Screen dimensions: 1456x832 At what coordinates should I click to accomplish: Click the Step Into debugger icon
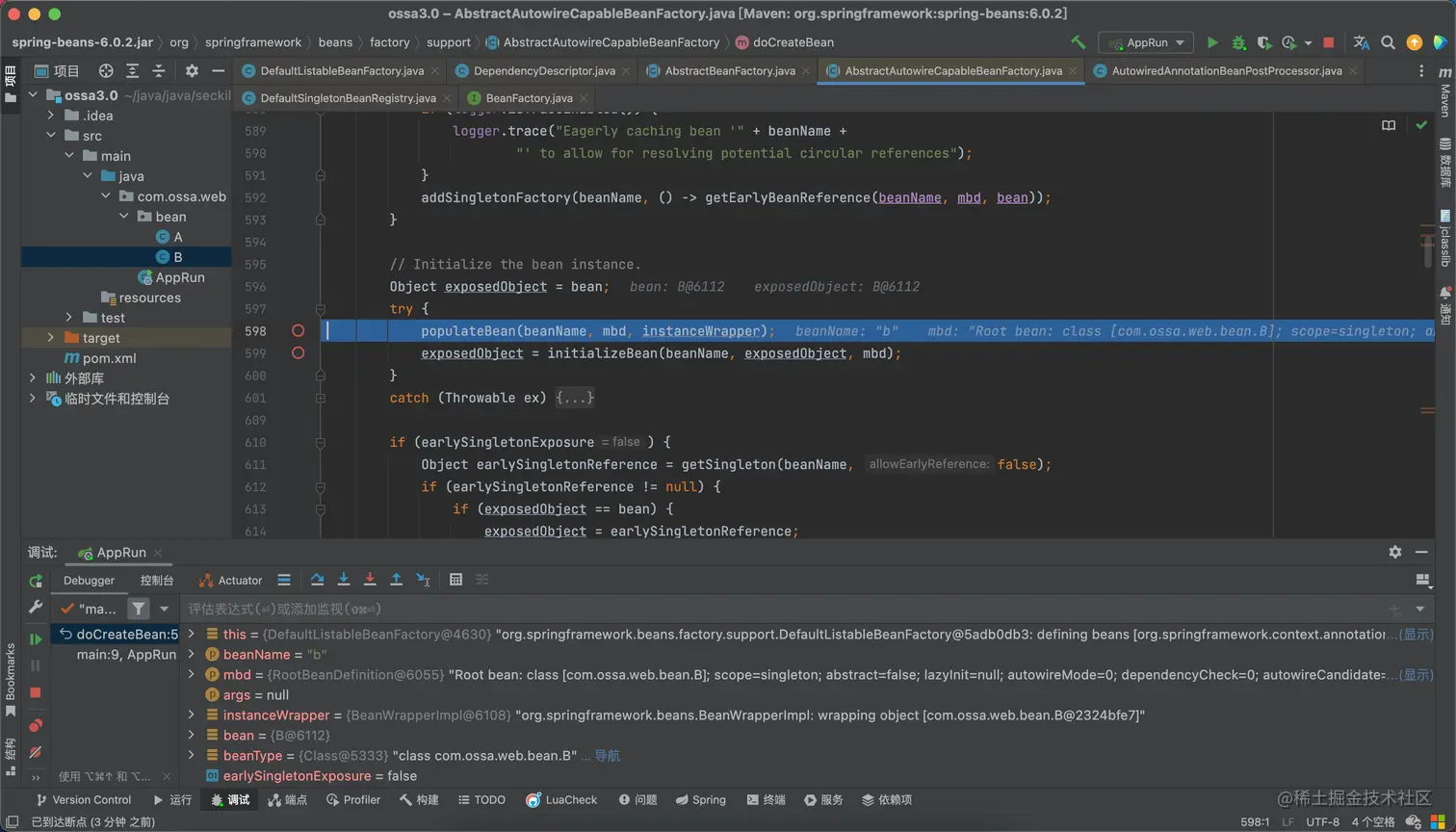tap(344, 580)
